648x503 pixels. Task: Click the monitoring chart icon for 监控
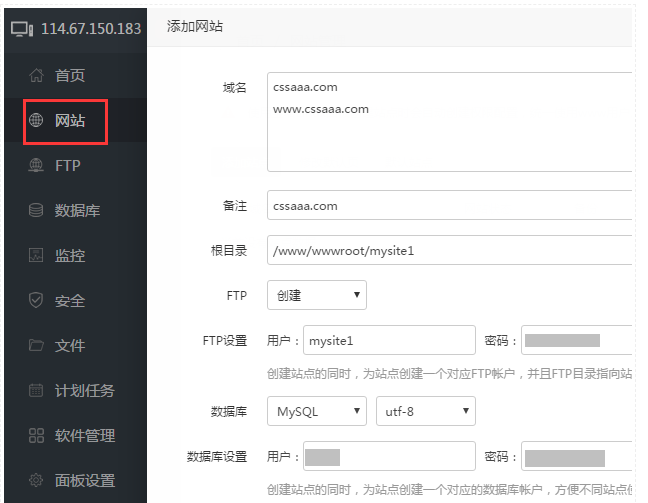coord(36,255)
